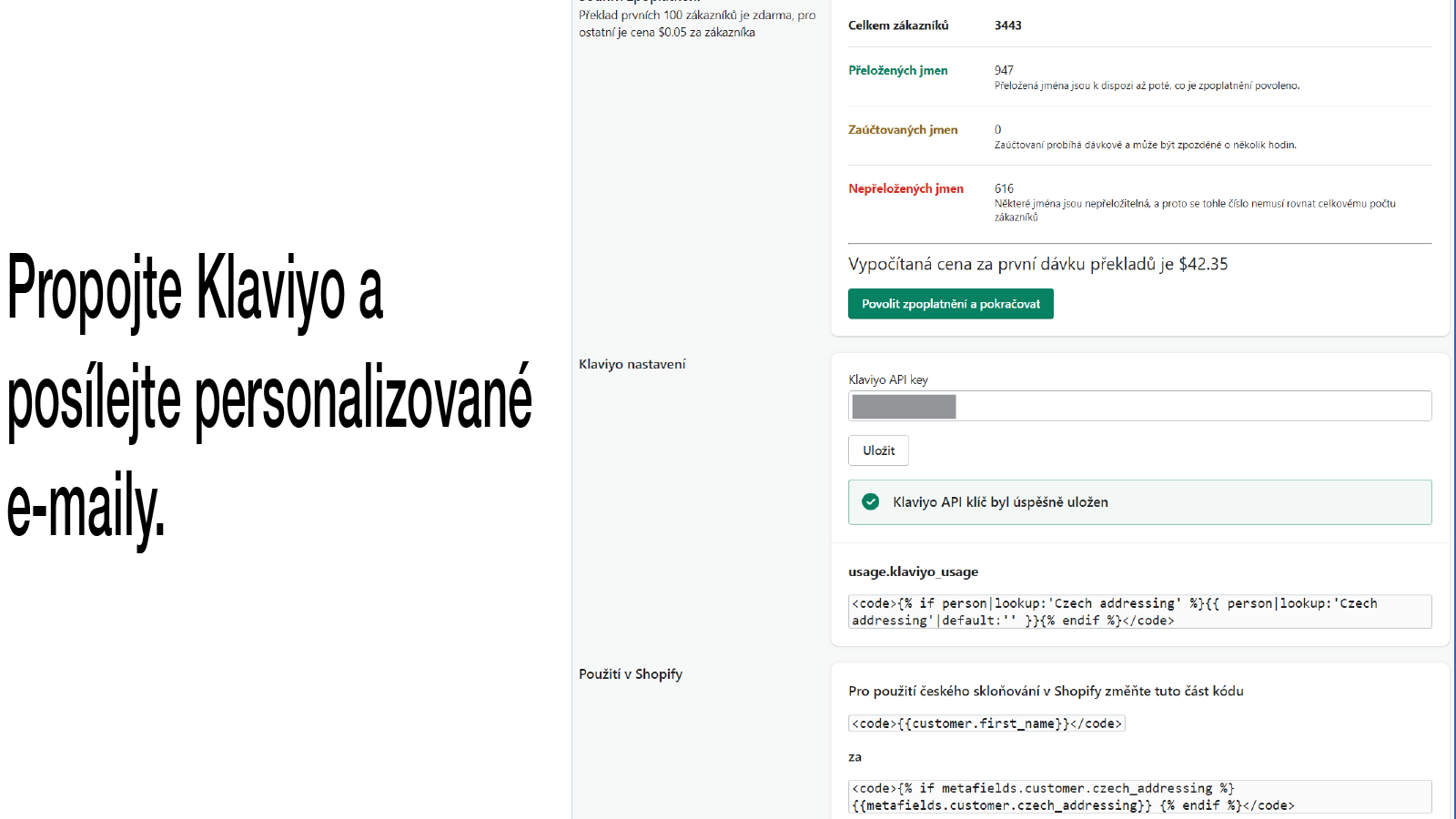This screenshot has height=819, width=1456.
Task: Click the 'Klaviyo nastavení' section heading
Action: point(632,364)
